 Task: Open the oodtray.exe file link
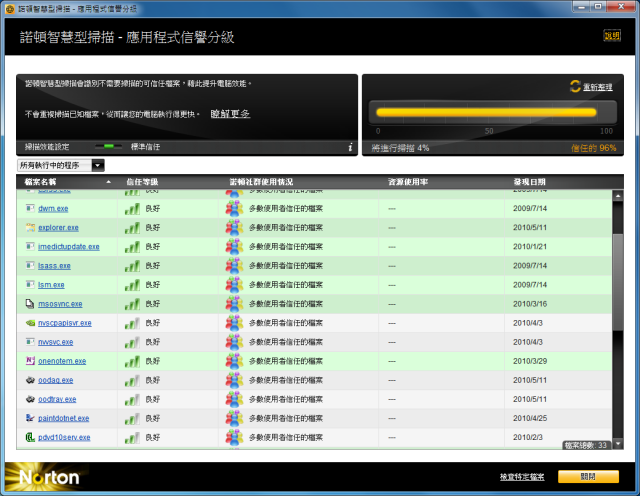[57, 400]
